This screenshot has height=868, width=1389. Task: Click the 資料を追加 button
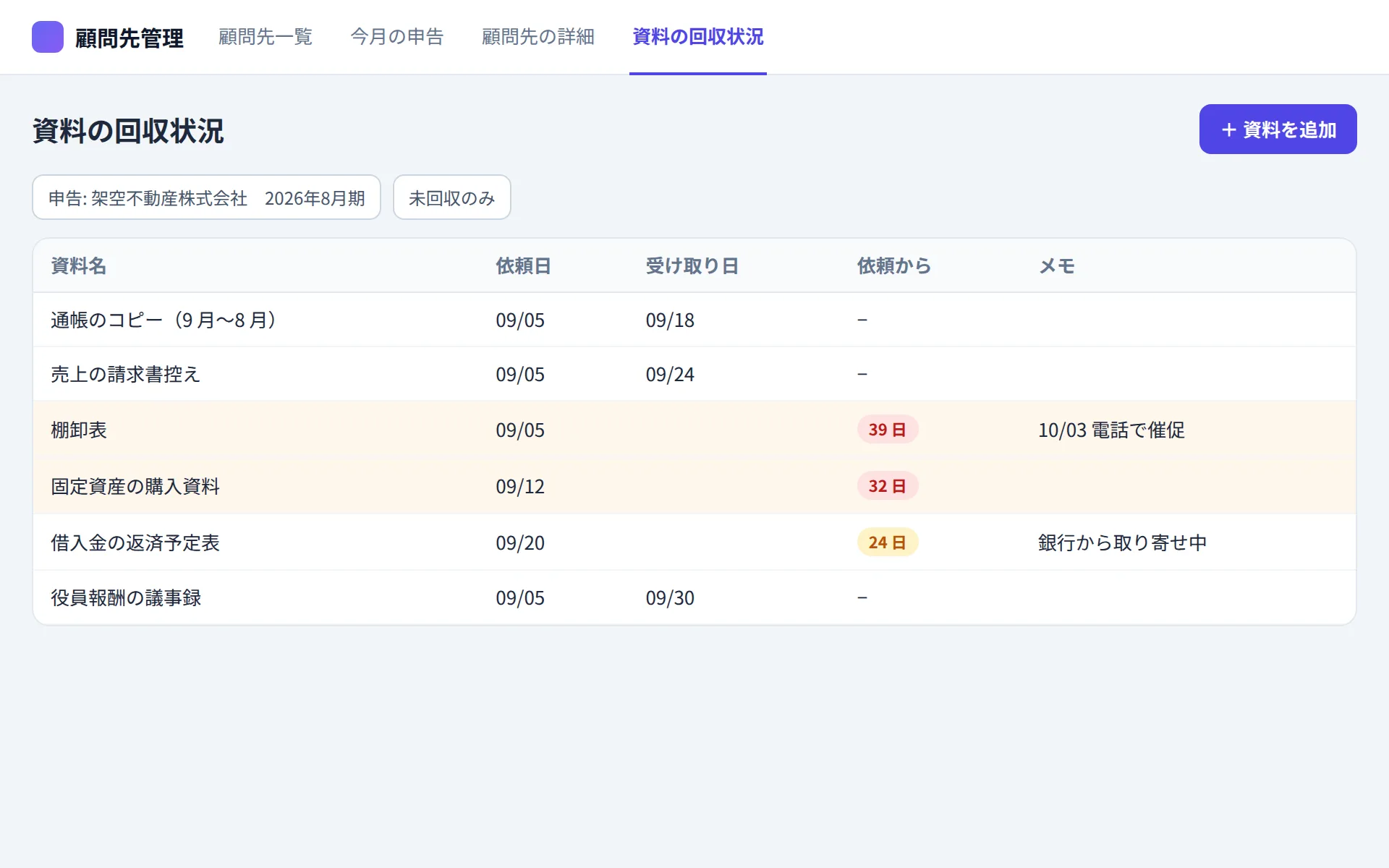(x=1278, y=129)
